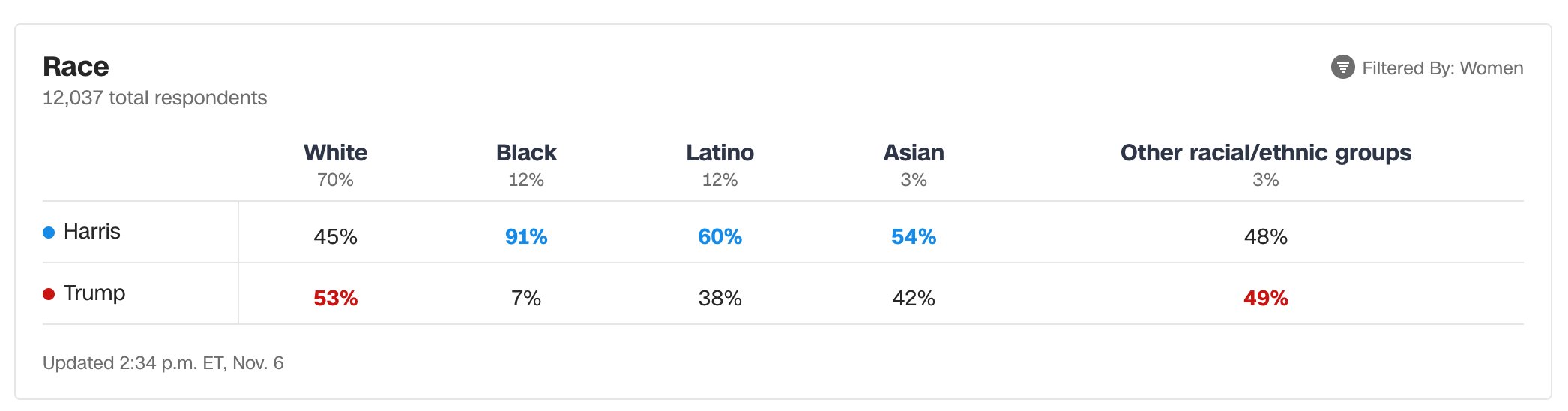Open the Filtered By: Women filter

1441,68
